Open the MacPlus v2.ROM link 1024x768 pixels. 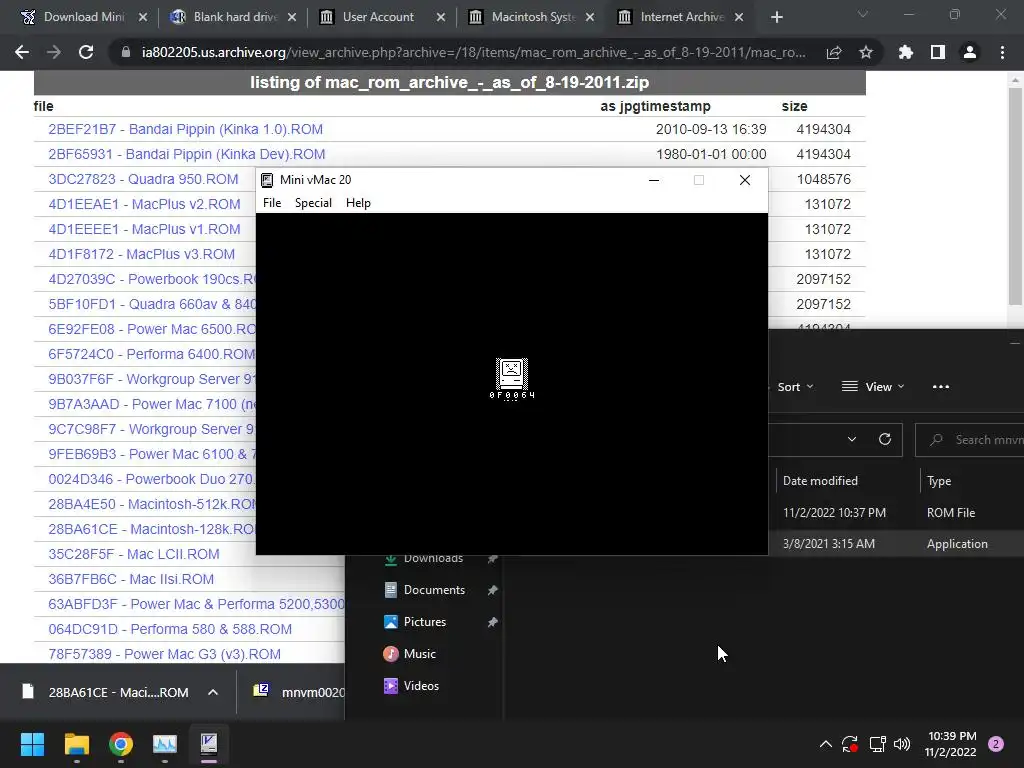(x=144, y=204)
